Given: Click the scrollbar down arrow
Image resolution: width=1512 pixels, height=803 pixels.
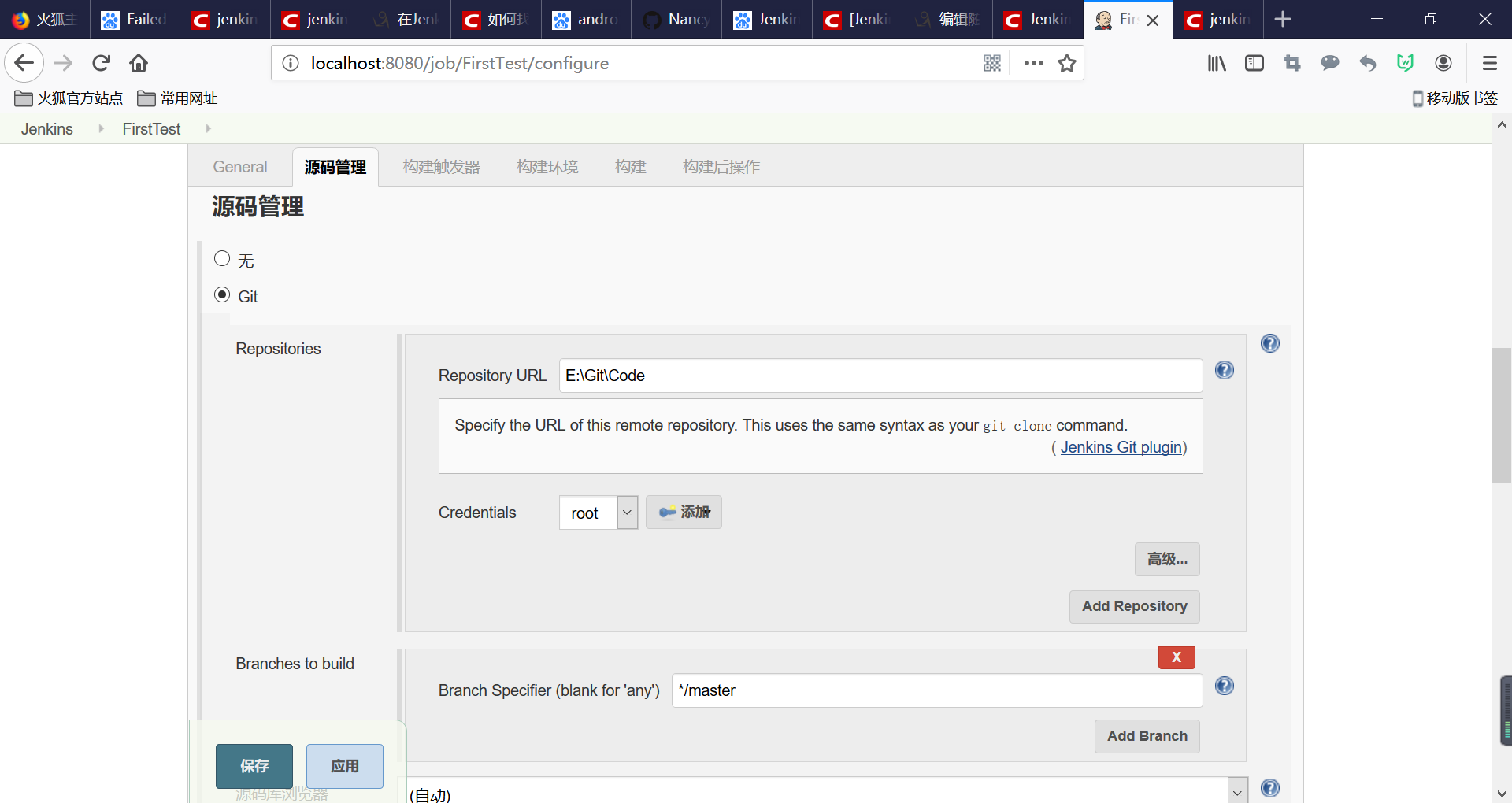Looking at the screenshot, I should tap(1502, 794).
